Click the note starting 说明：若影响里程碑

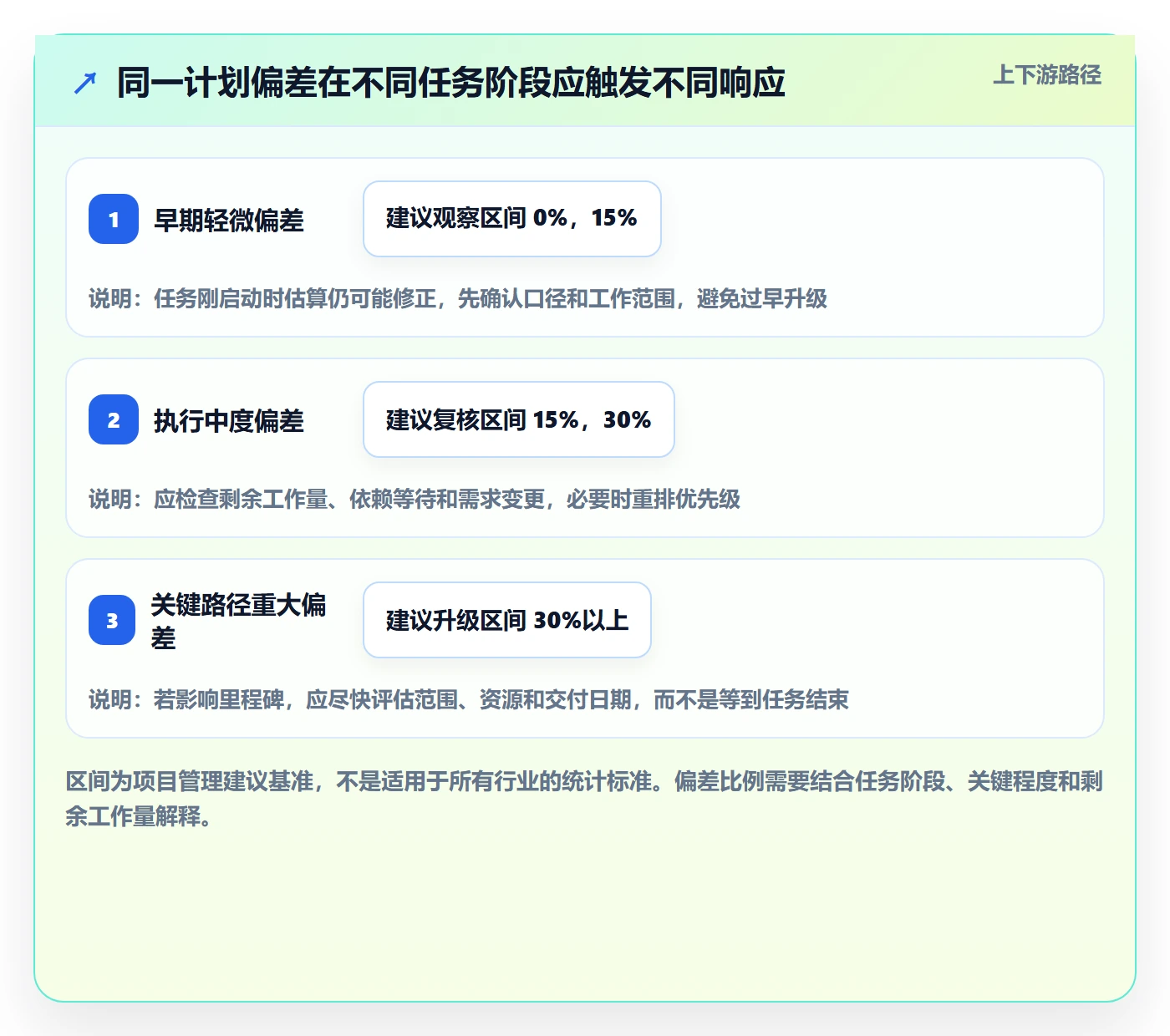click(469, 699)
